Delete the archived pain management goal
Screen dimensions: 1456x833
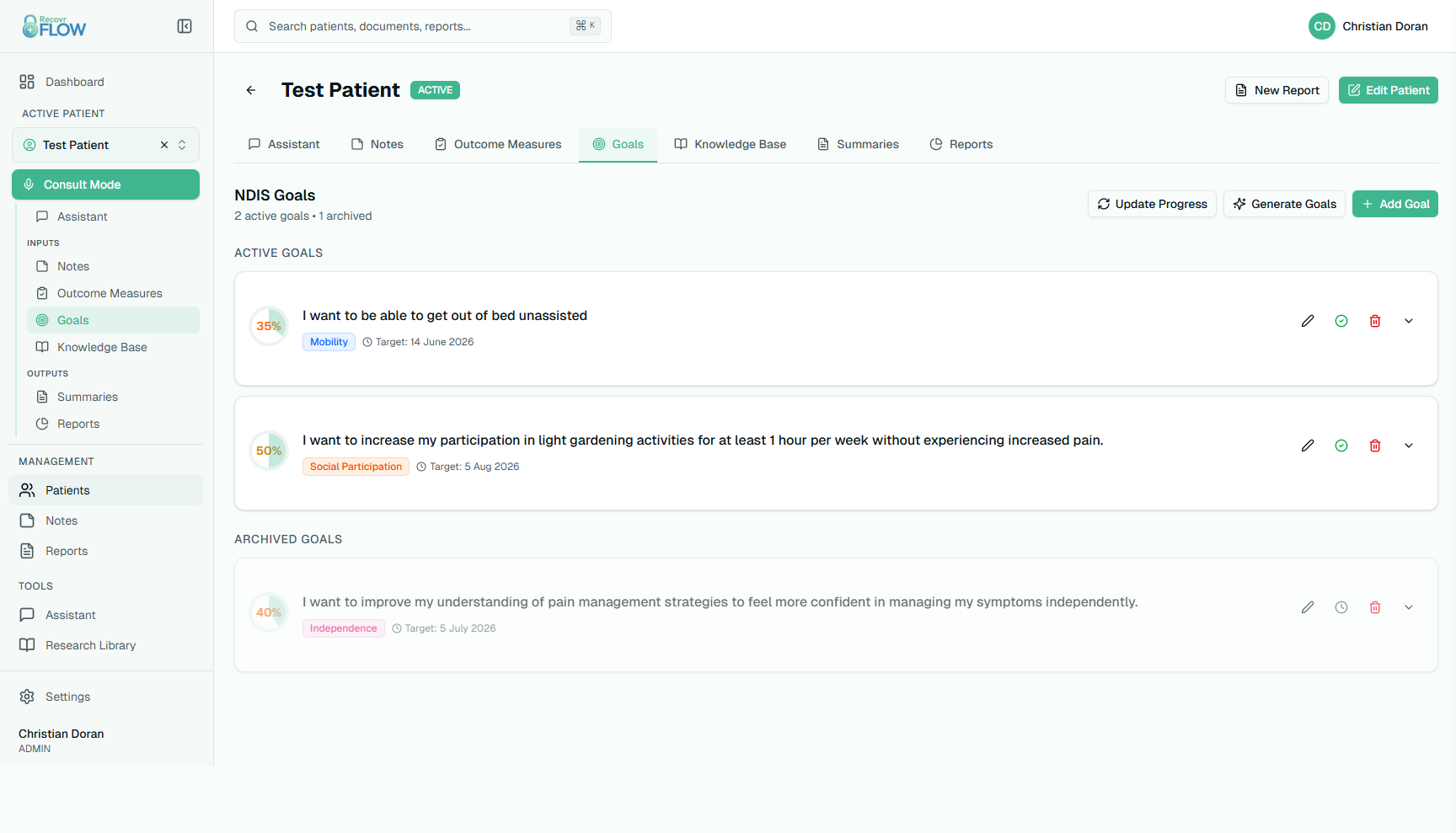[x=1375, y=607]
